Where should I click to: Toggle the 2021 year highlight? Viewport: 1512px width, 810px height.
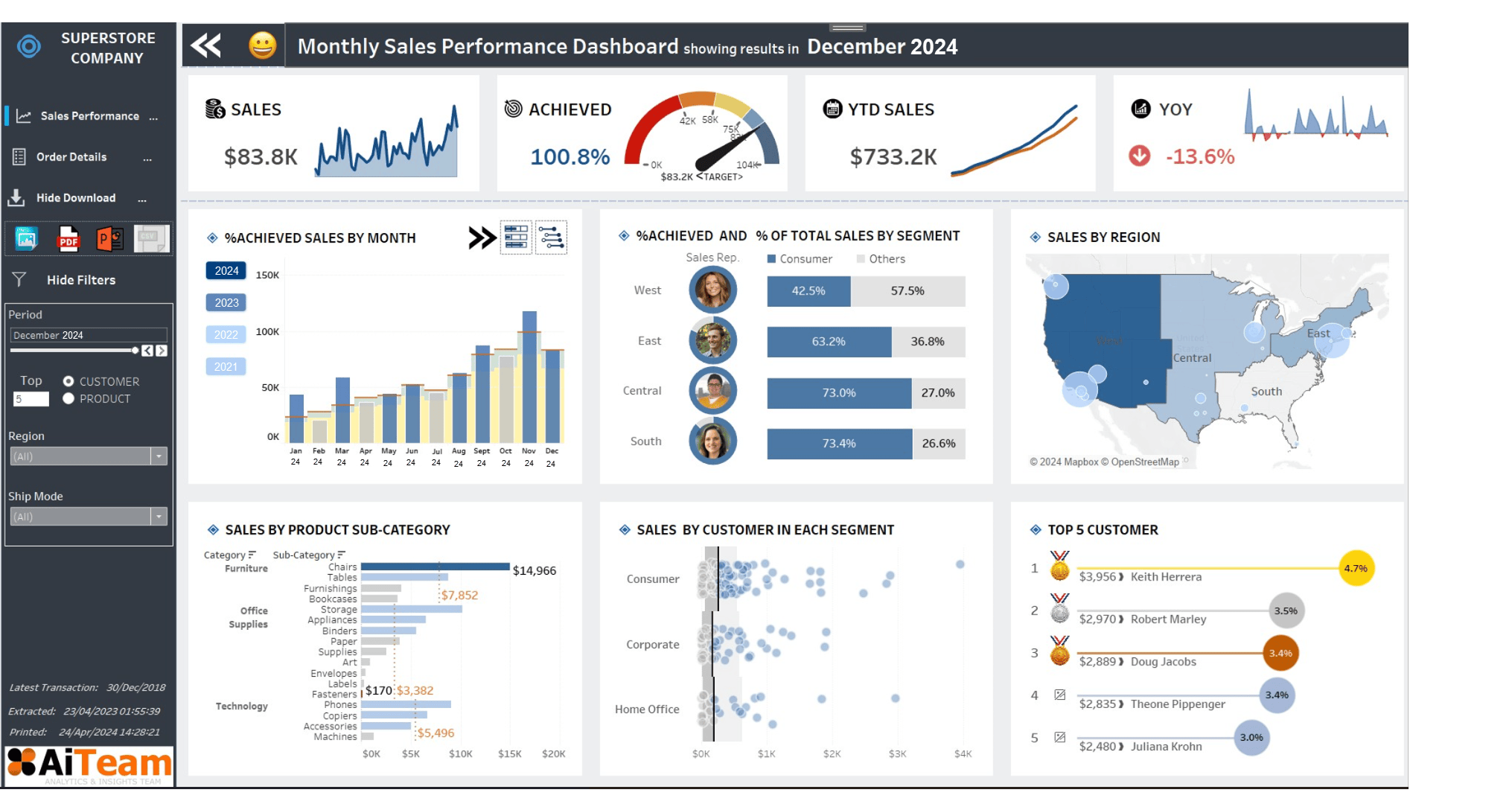[x=226, y=367]
